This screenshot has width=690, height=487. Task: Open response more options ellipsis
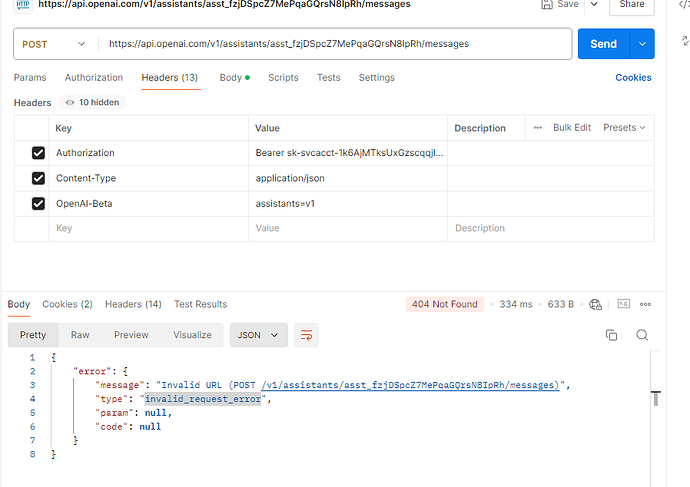point(646,304)
